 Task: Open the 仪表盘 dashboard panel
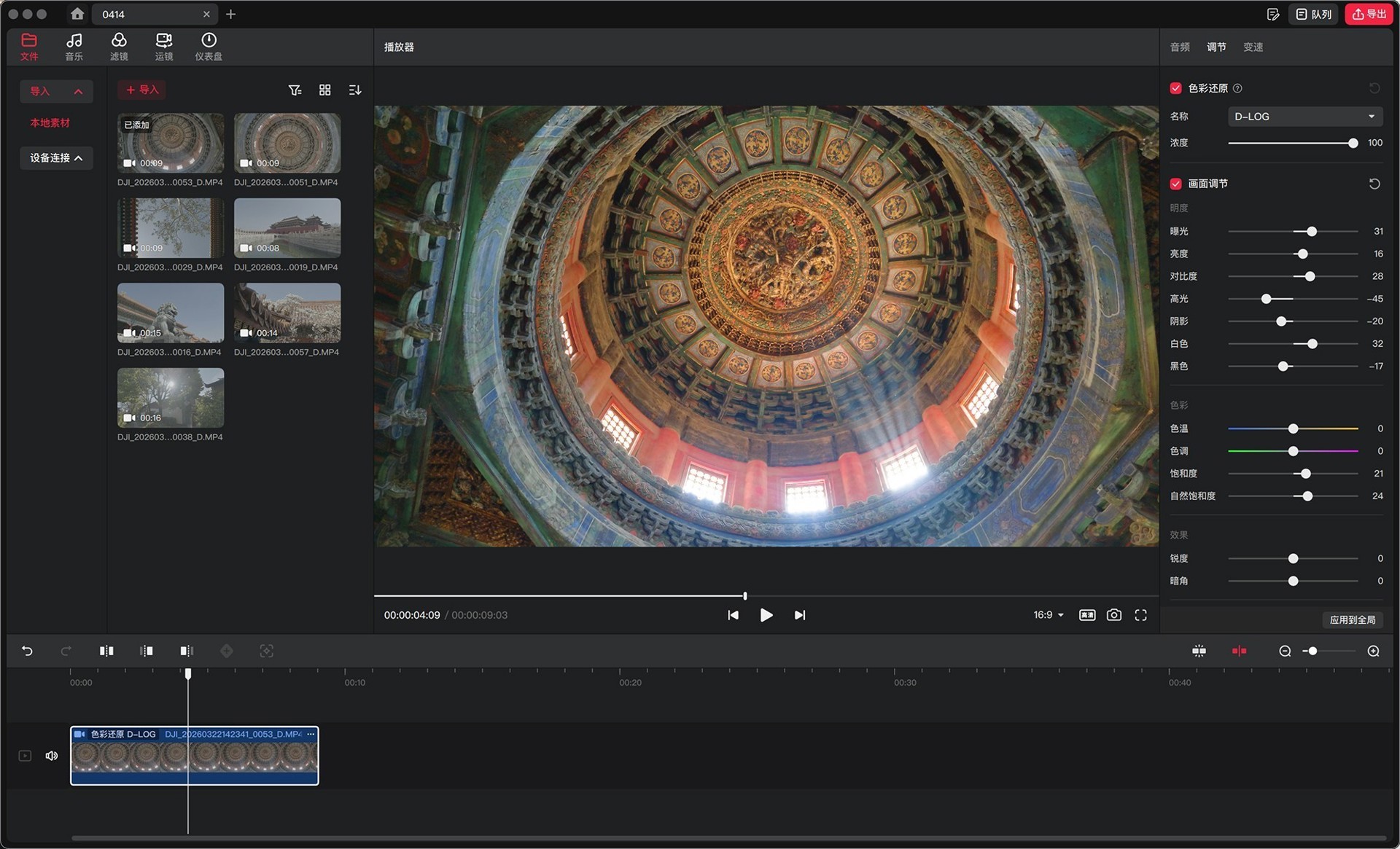pyautogui.click(x=209, y=46)
